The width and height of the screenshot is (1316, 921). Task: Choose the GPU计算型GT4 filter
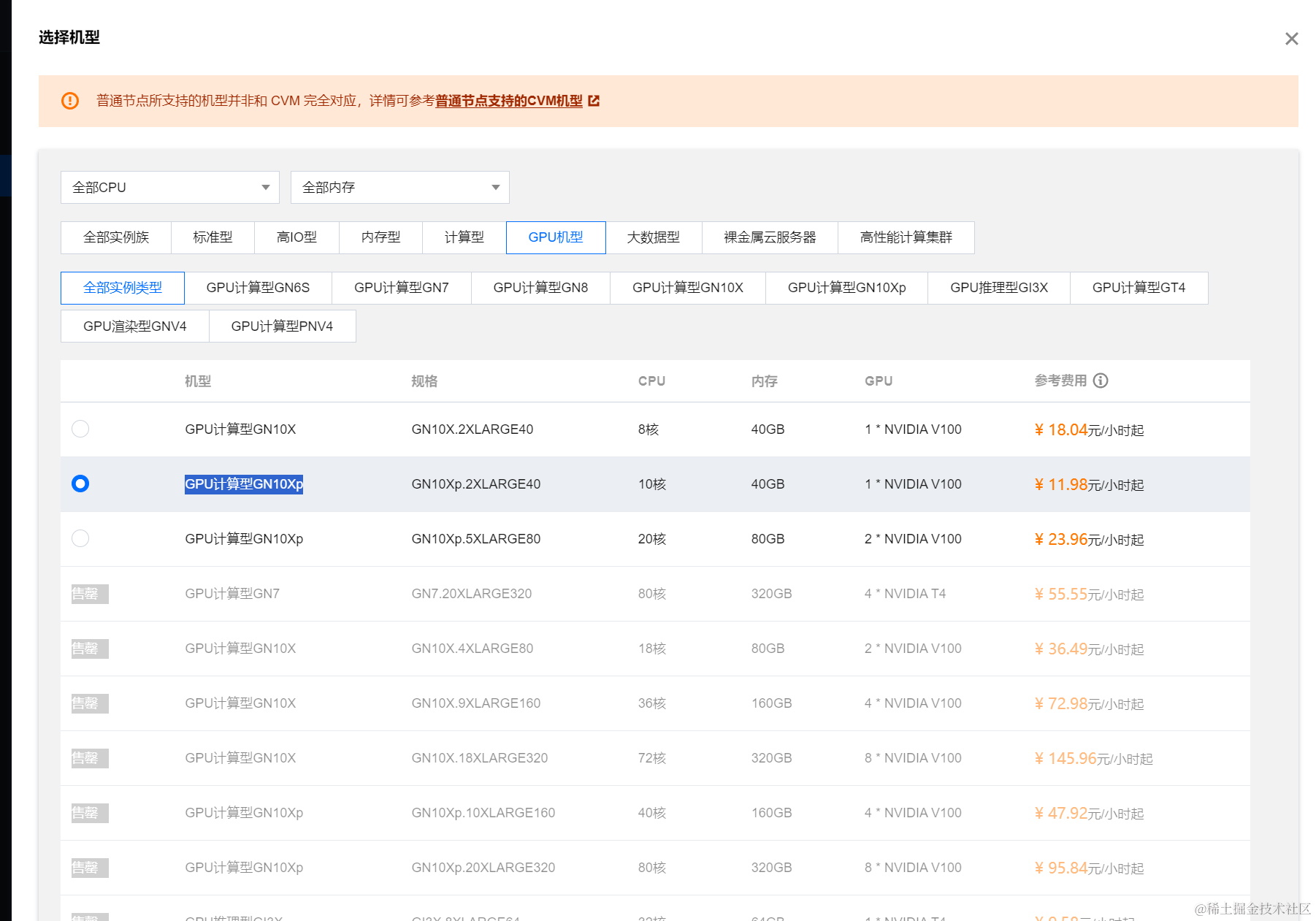(1139, 288)
